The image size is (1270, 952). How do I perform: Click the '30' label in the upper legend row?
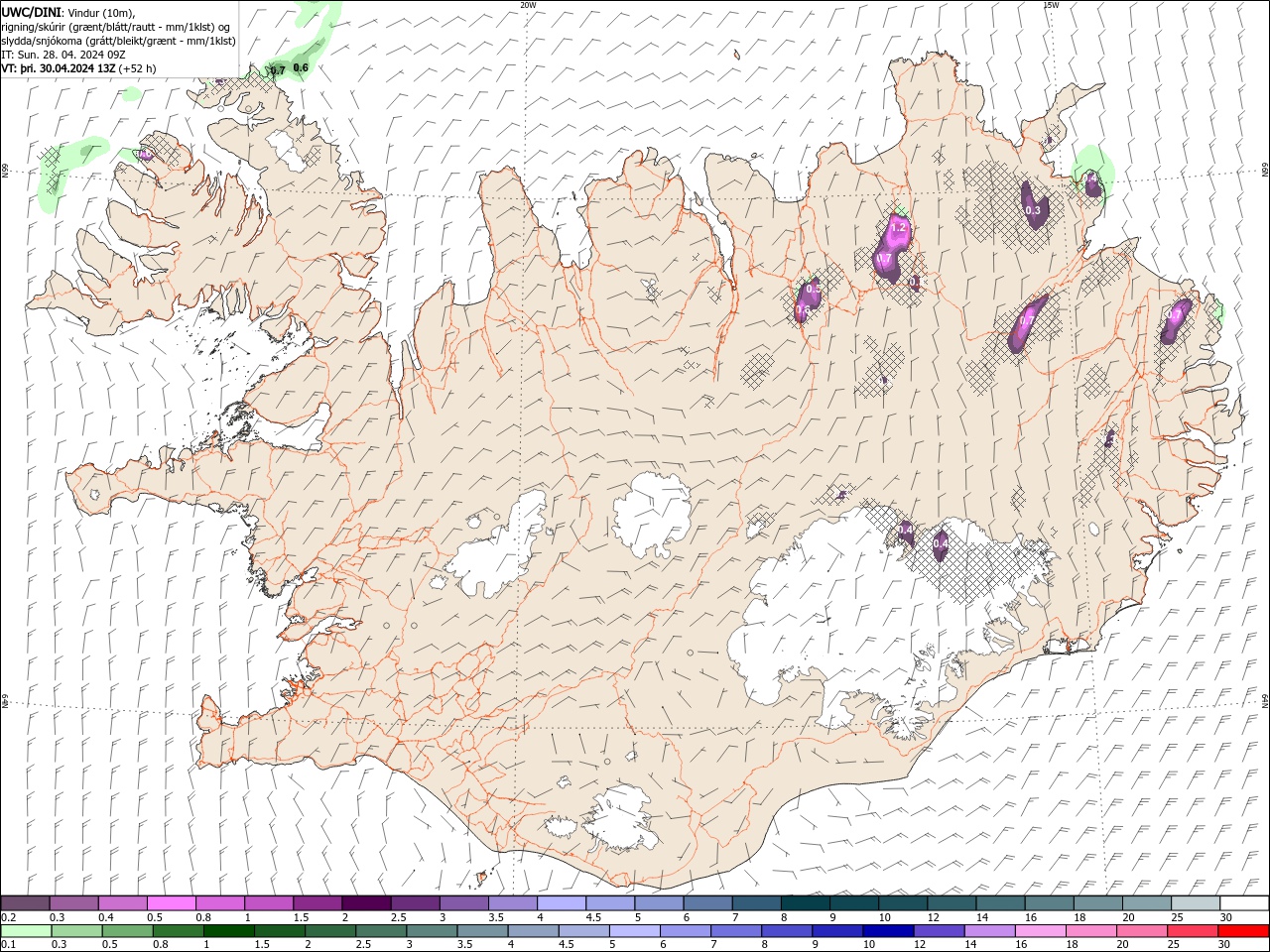[x=1226, y=917]
